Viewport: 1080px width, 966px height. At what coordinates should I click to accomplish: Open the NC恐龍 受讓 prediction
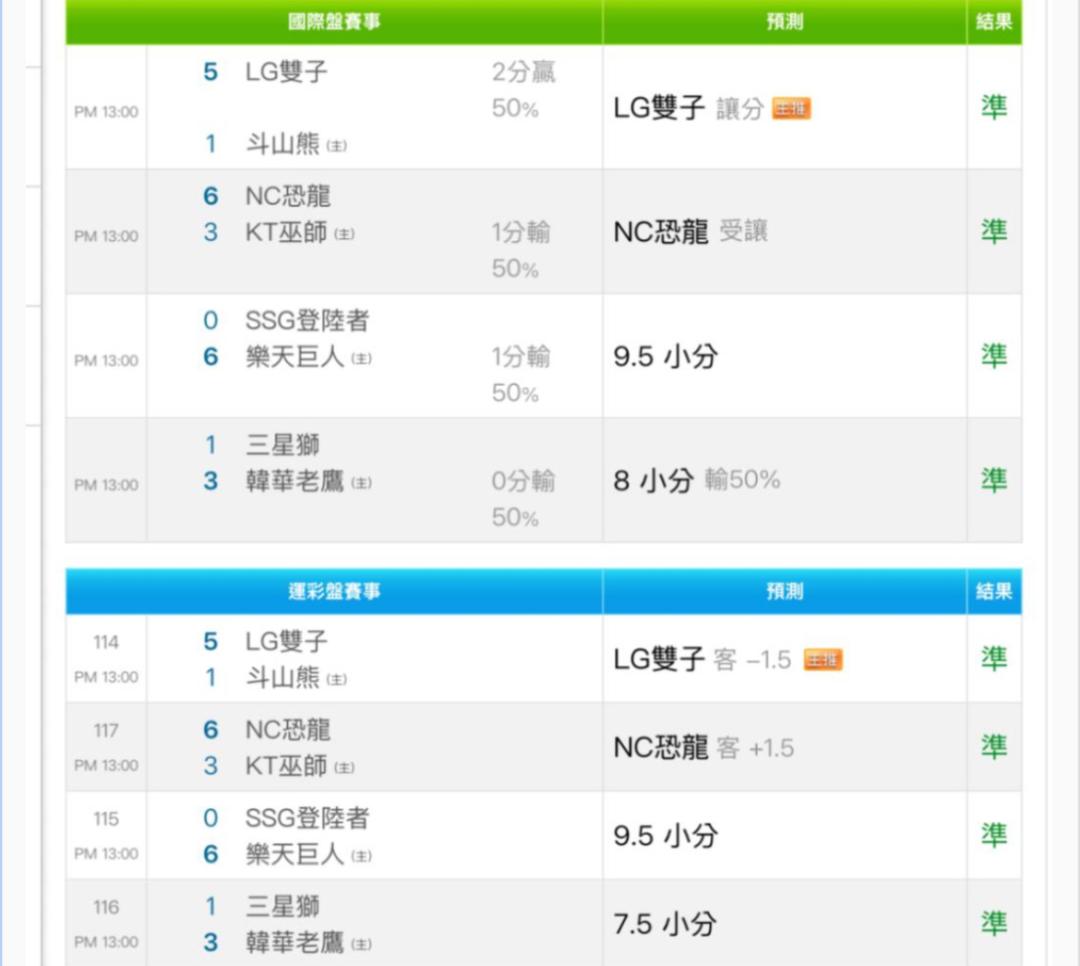[690, 232]
